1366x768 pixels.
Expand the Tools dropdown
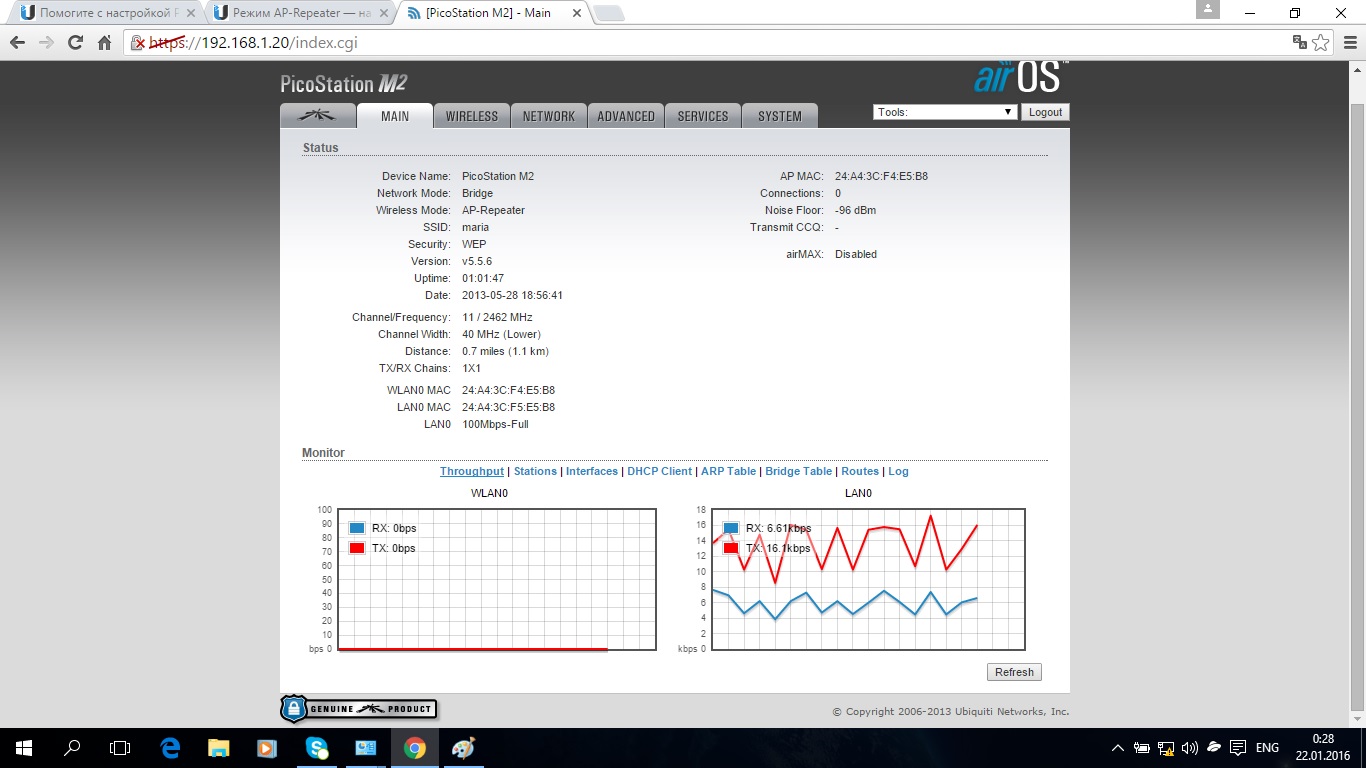click(x=945, y=112)
